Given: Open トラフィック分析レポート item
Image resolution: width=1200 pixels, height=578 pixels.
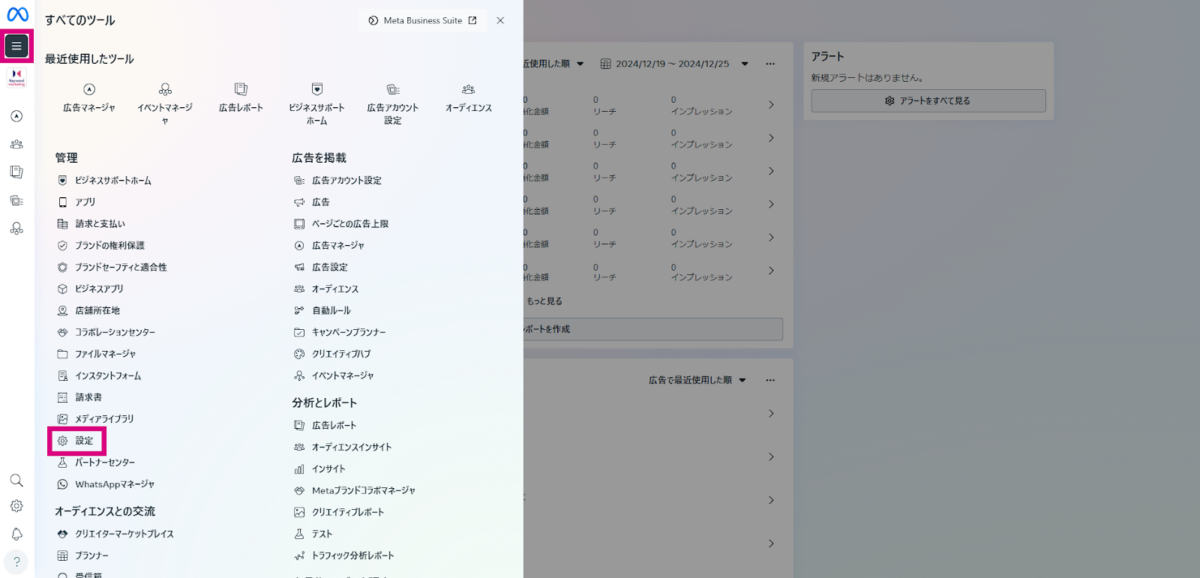Looking at the screenshot, I should [x=344, y=556].
